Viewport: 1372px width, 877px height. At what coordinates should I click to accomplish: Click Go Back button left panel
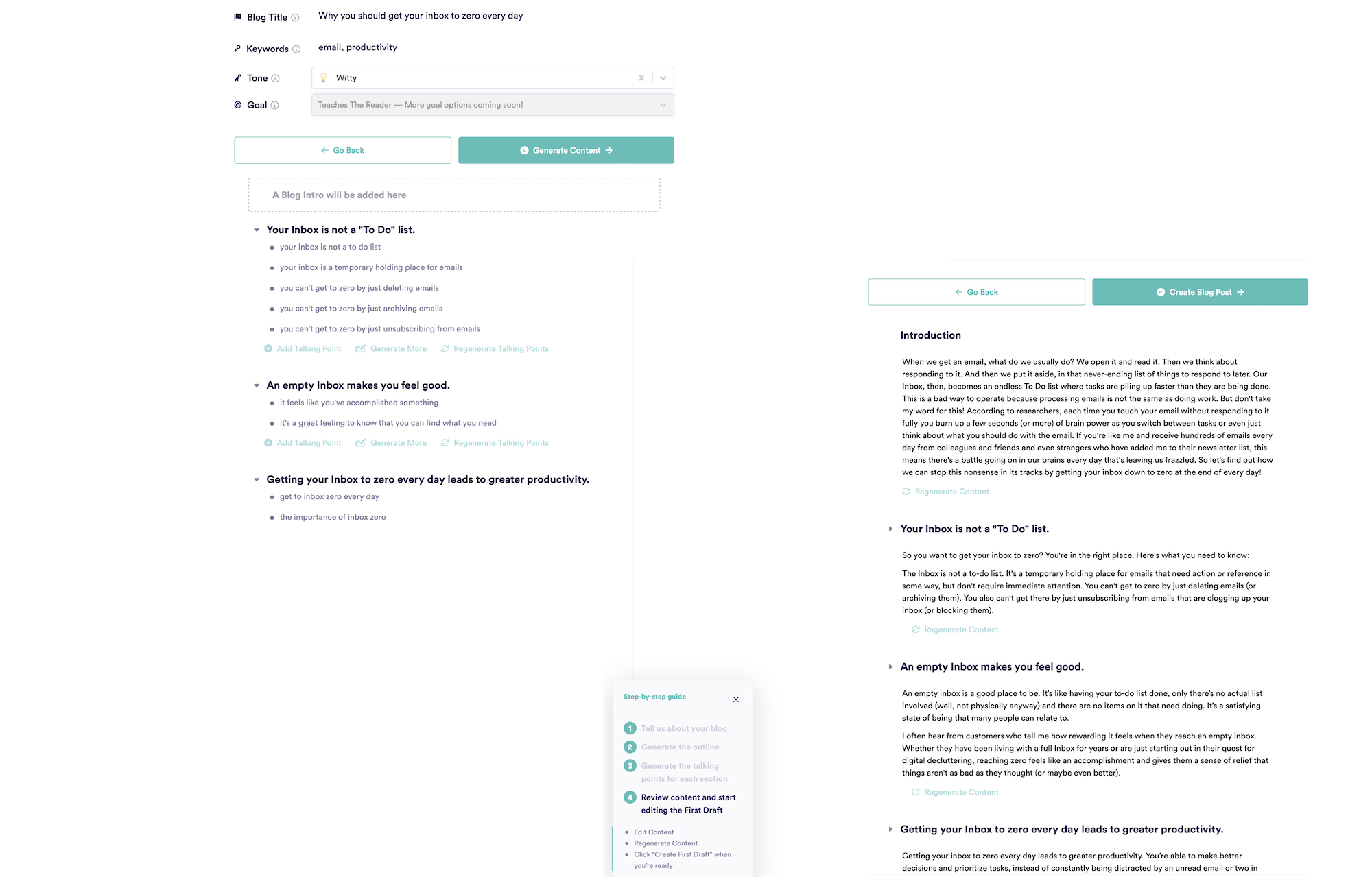pos(342,150)
